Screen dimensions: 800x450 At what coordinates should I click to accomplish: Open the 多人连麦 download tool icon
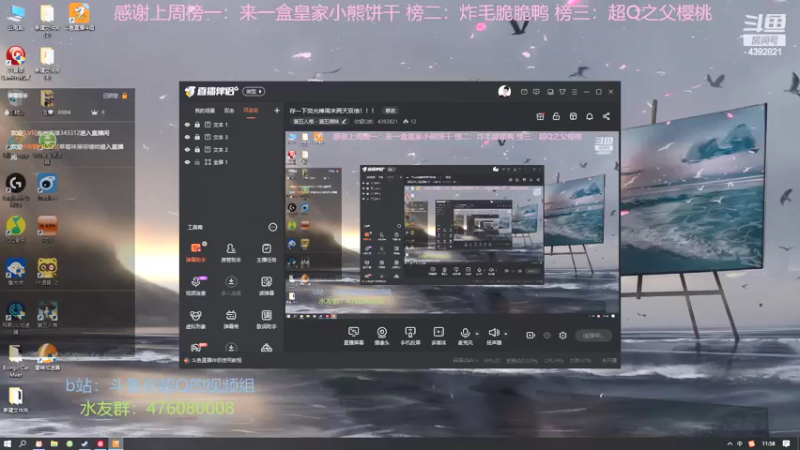pyautogui.click(x=231, y=286)
